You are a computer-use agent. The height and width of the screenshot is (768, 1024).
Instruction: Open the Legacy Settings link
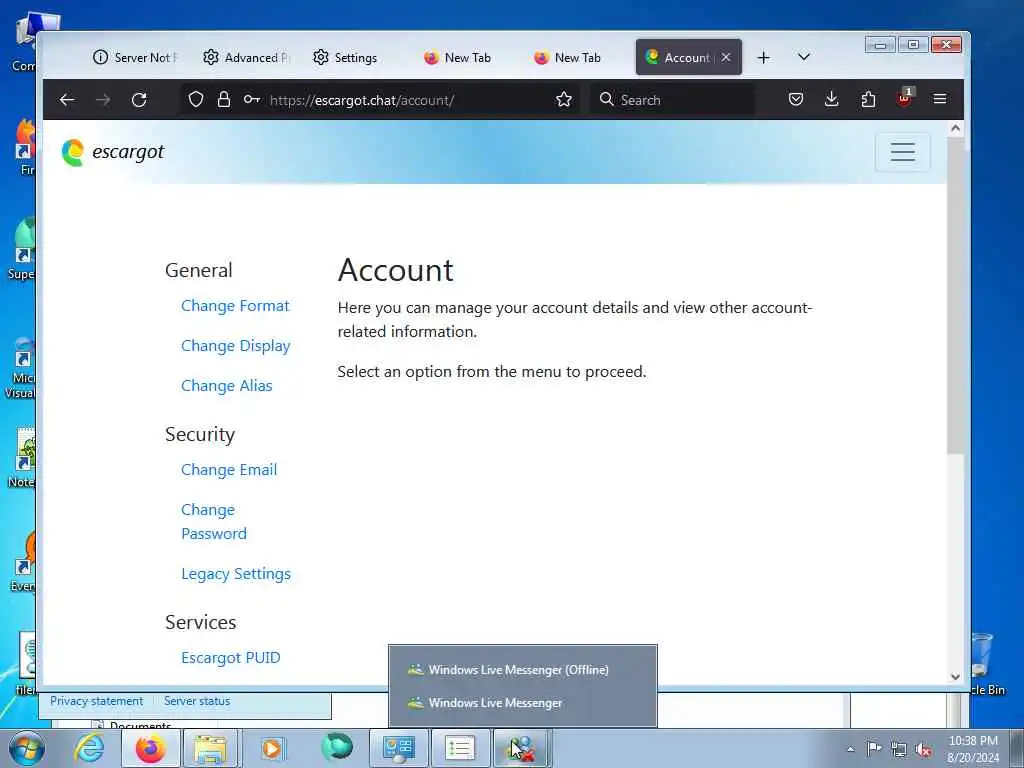point(236,573)
